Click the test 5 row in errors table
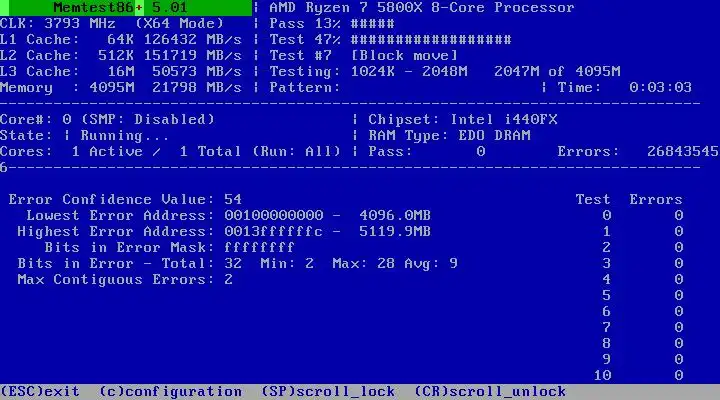The image size is (720, 400). tap(643, 295)
